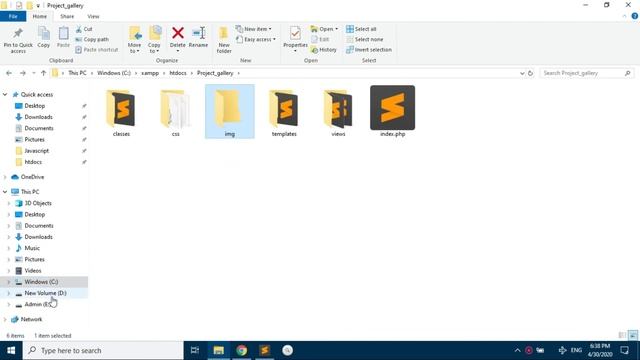
Task: Select OneDrive in navigation pane
Action: (32, 177)
